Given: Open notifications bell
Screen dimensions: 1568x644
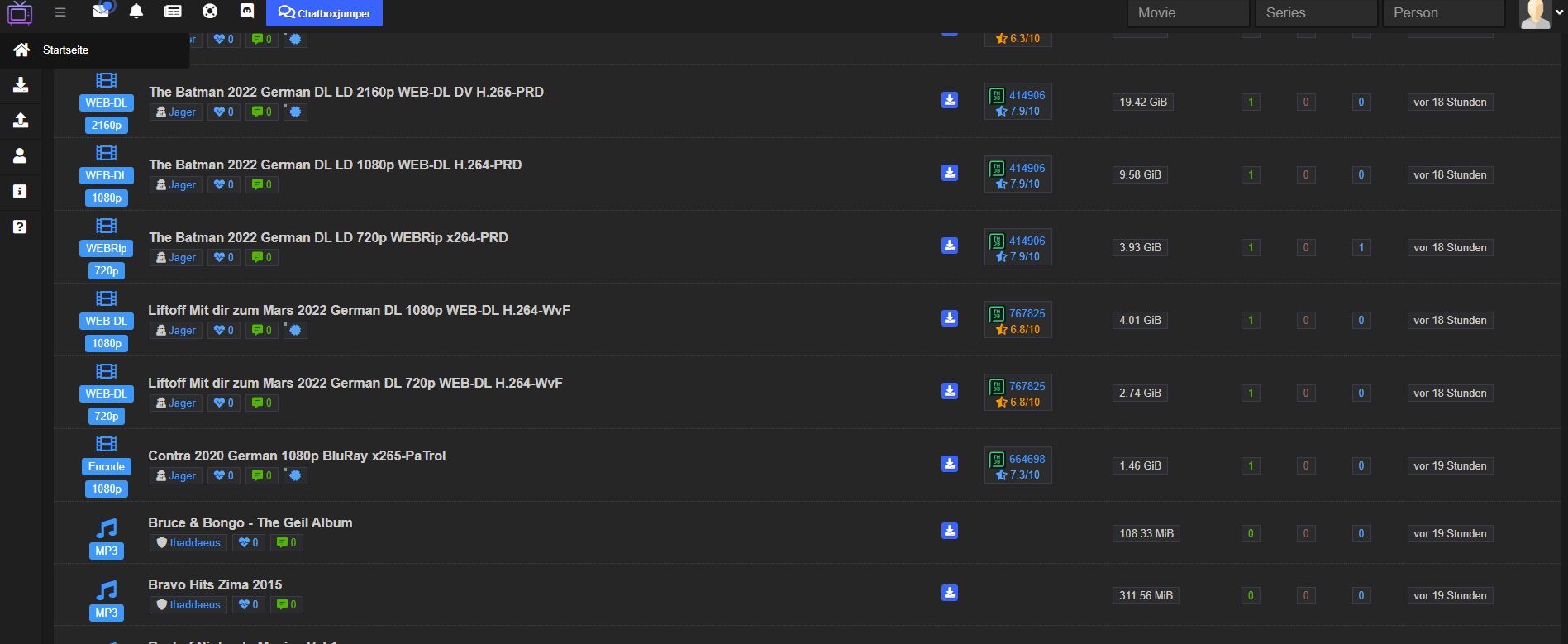Looking at the screenshot, I should click(136, 12).
